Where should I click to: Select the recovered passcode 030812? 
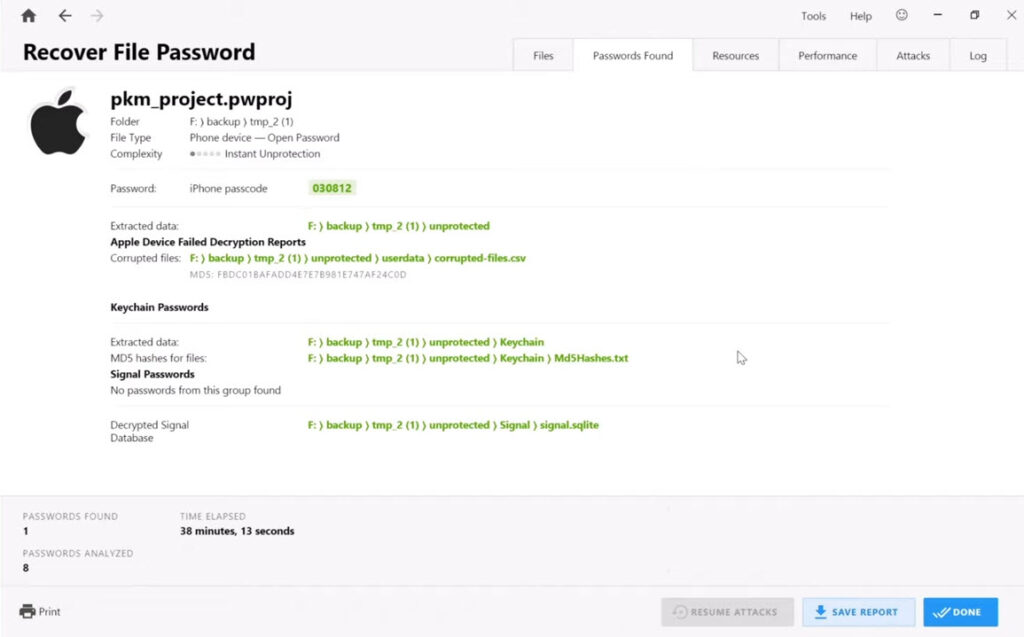(332, 188)
